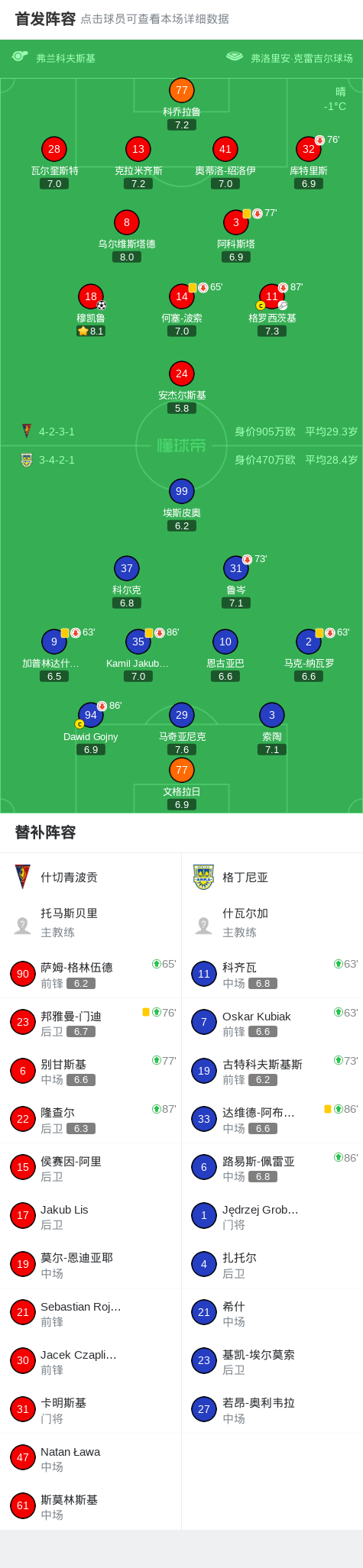Viewport: 363px width, 1568px height.
Task: Select substitute 11 科齐瓦 midfielder row
Action: pyautogui.click(x=272, y=974)
